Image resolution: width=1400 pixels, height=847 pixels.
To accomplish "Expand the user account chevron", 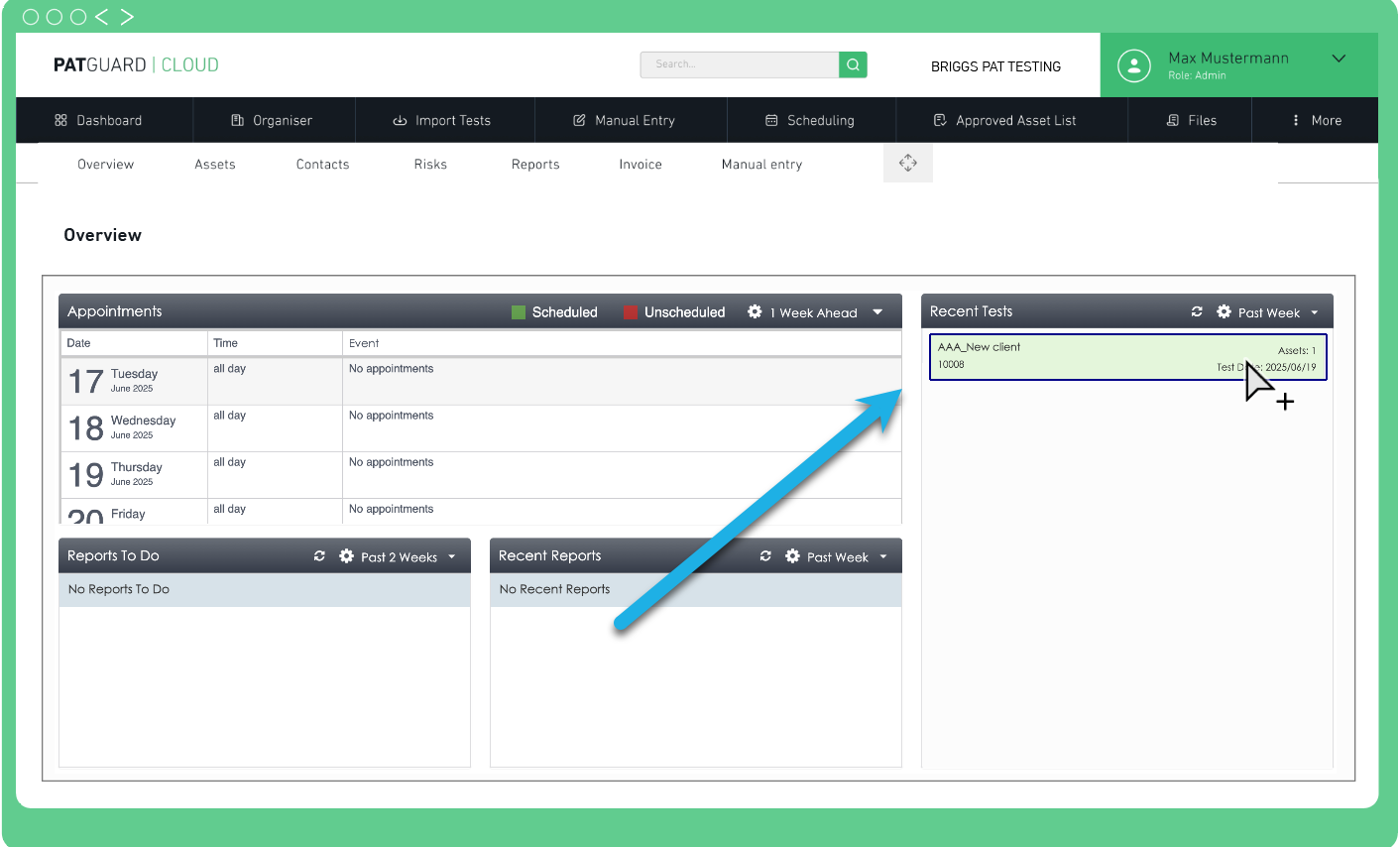I will point(1339,59).
